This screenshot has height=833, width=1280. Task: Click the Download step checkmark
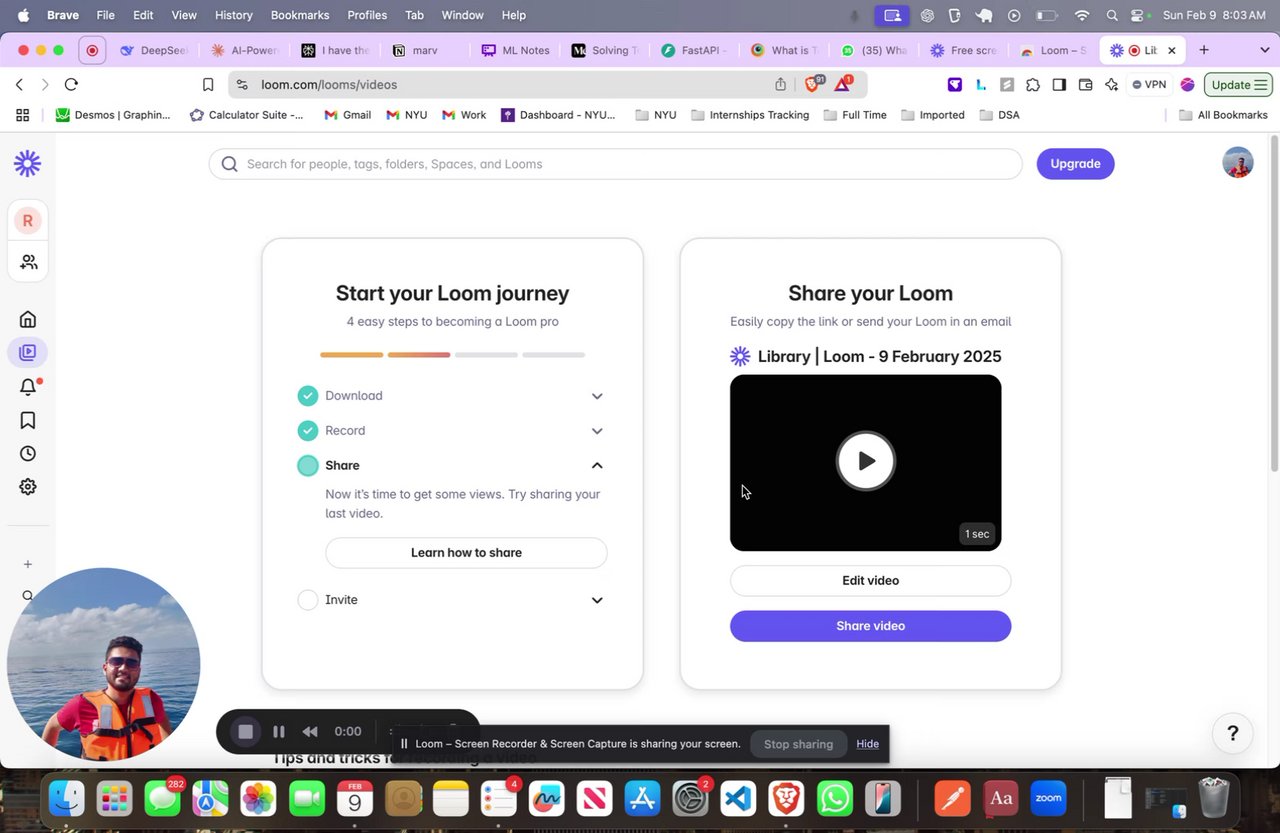click(x=308, y=396)
